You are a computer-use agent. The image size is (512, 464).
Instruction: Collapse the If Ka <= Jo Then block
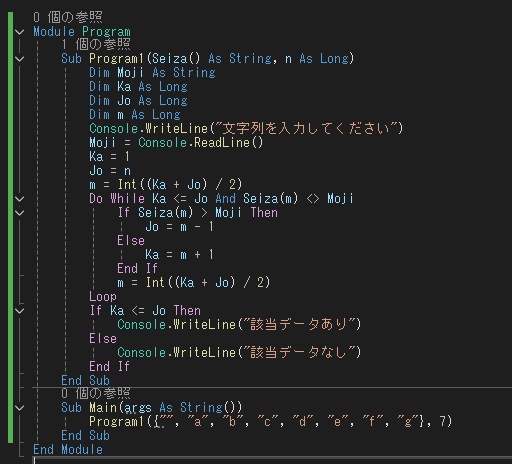point(20,311)
